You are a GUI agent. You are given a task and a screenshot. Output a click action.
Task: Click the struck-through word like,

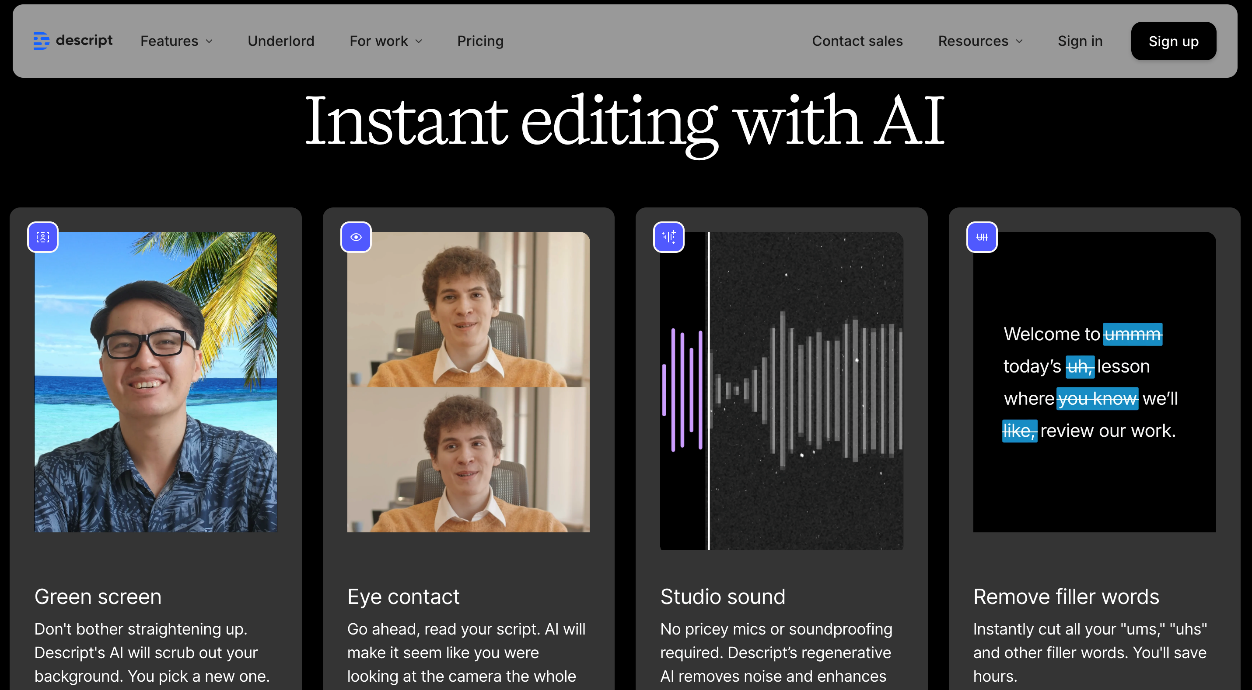point(1020,431)
